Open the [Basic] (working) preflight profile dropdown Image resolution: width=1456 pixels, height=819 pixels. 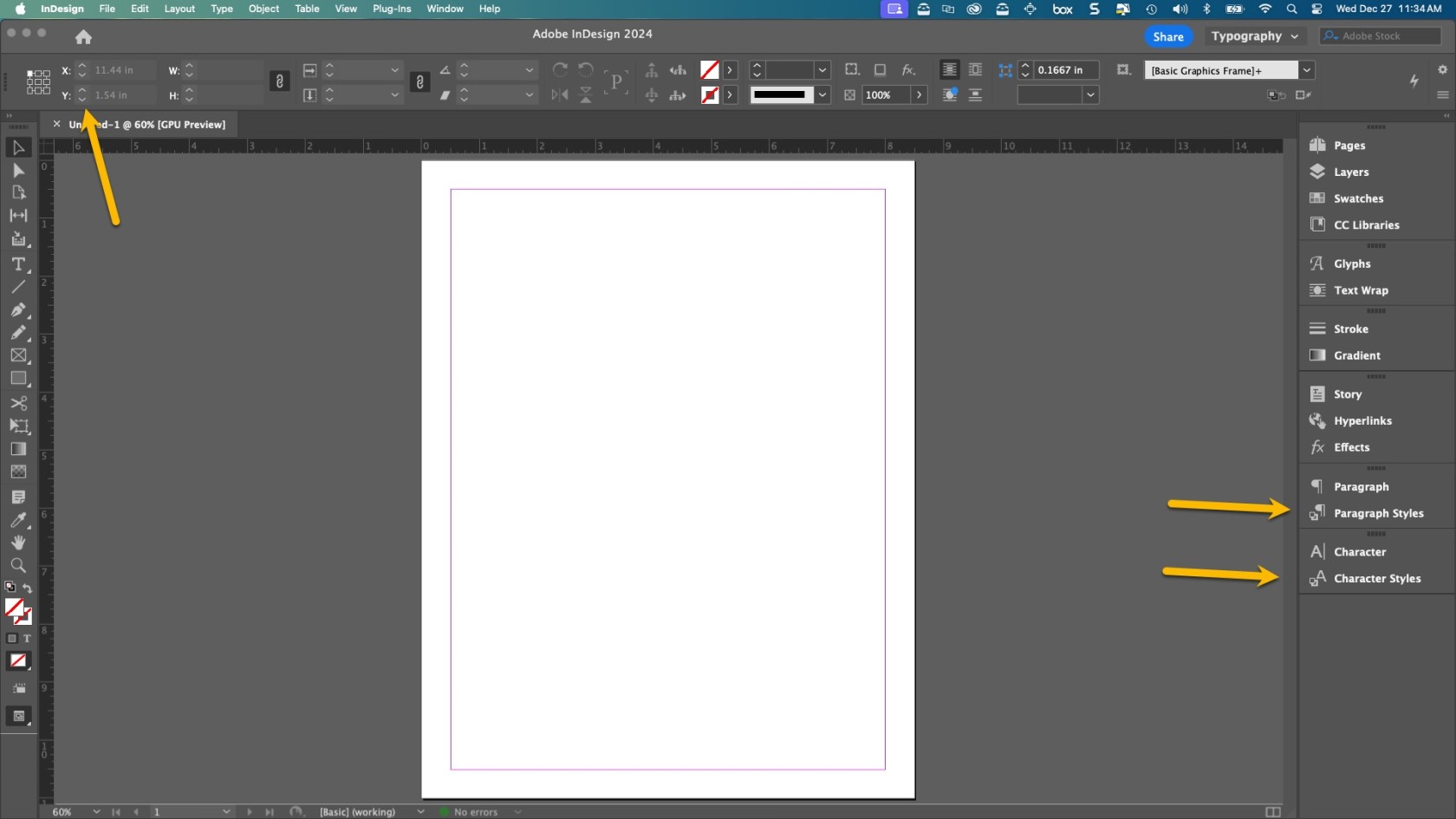point(420,812)
